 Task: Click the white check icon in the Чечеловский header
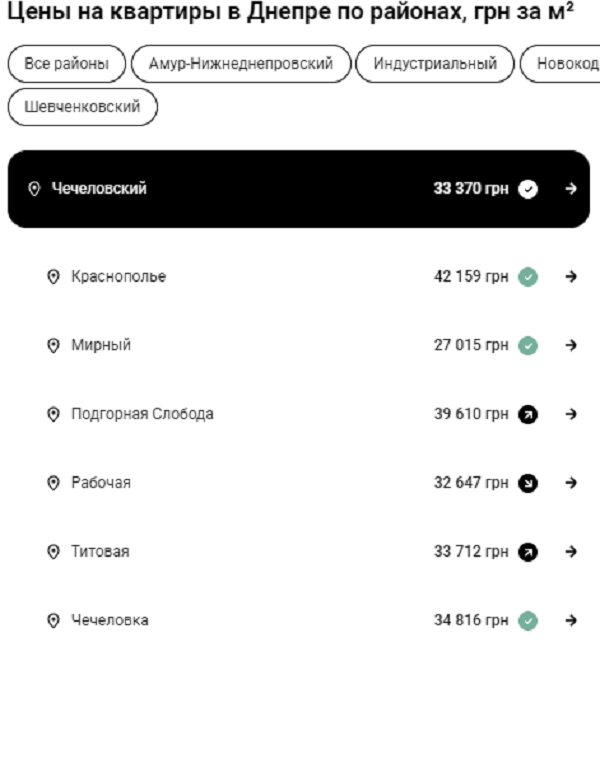[x=528, y=189]
